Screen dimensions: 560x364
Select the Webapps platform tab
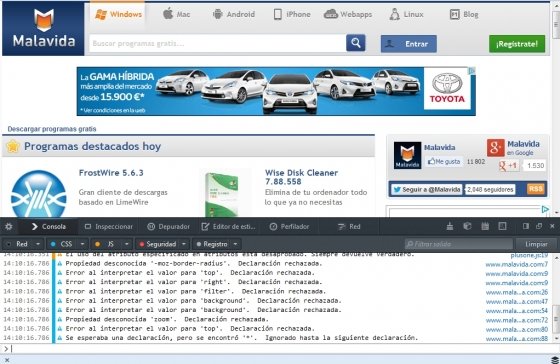click(348, 14)
